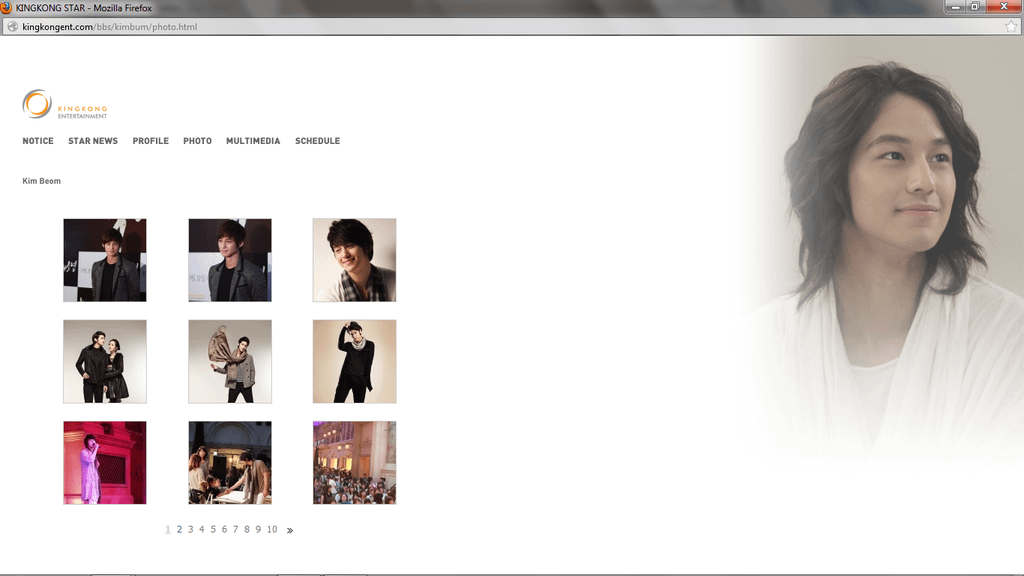Close the Firefox window
The height and width of the screenshot is (576, 1024).
[x=1004, y=7]
